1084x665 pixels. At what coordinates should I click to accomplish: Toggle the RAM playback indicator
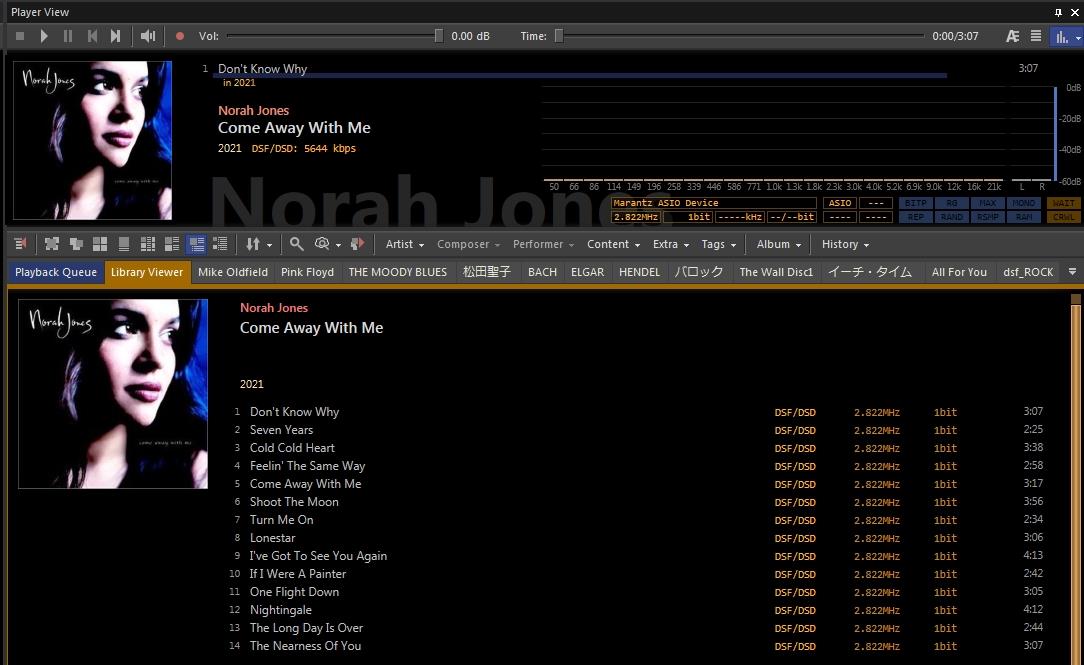point(1024,216)
